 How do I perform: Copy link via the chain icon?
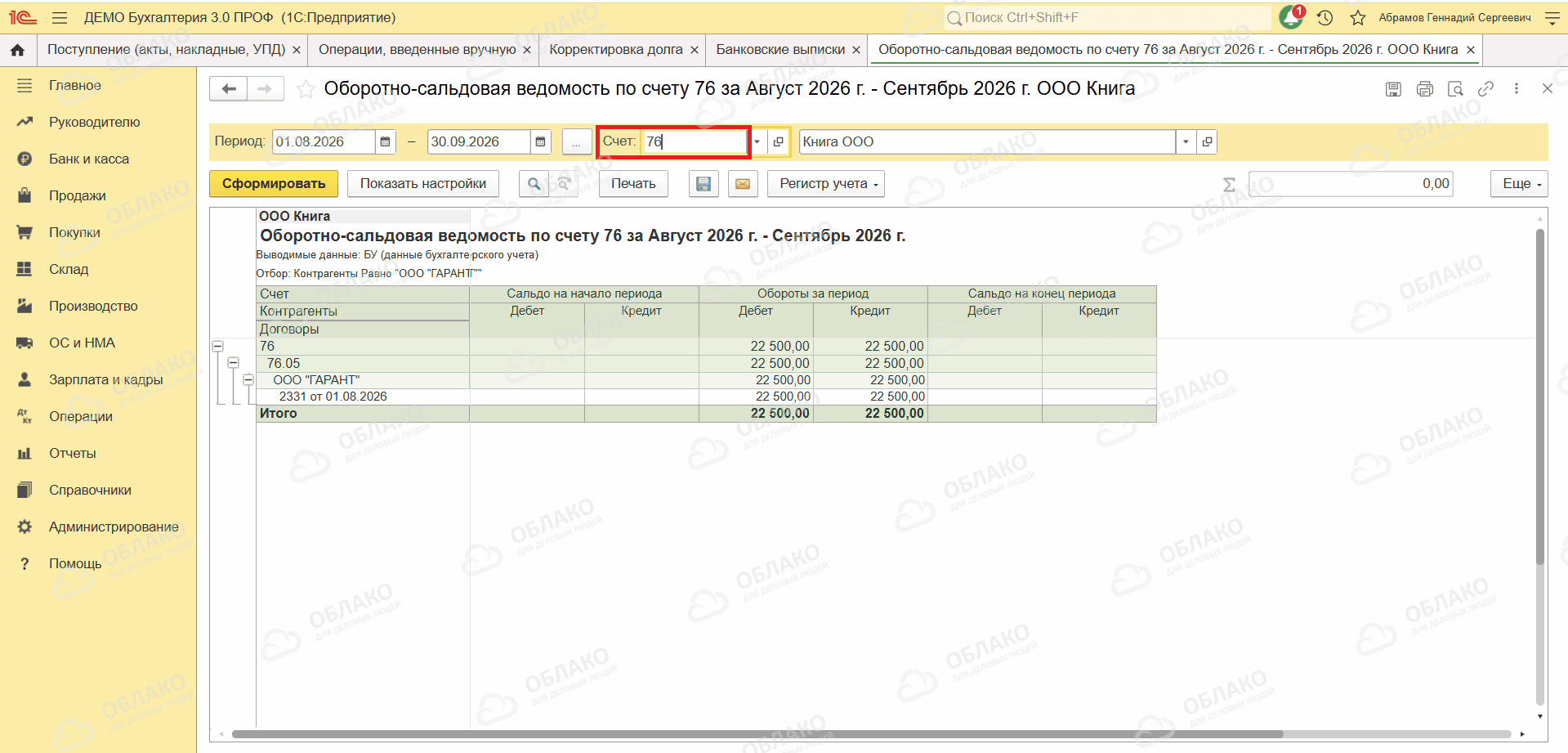1486,89
